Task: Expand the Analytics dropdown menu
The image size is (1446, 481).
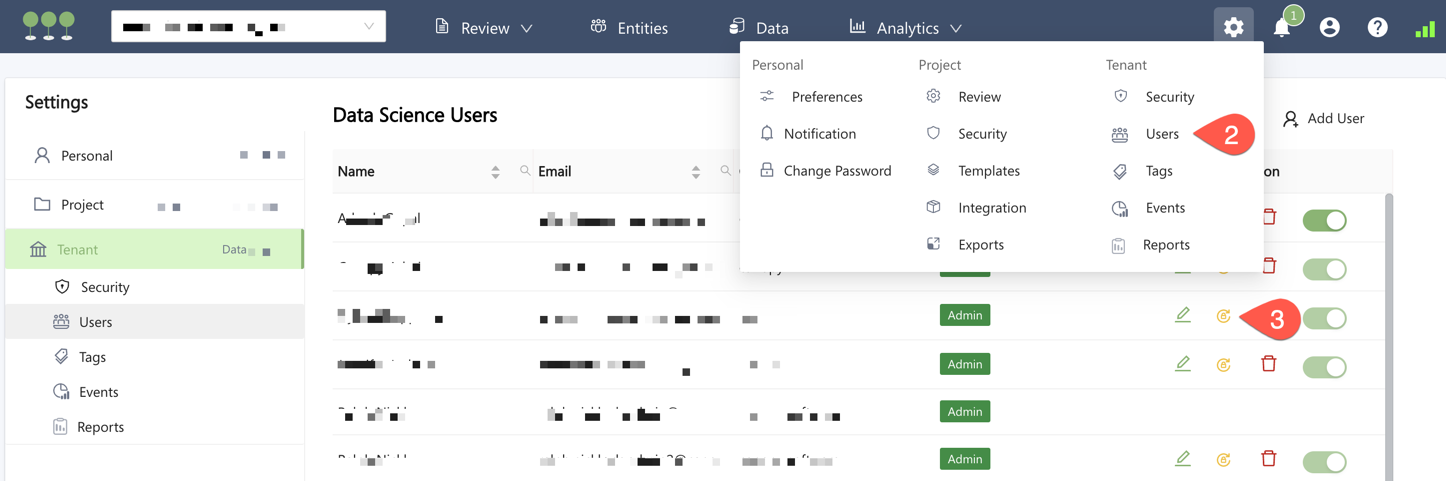Action: tap(906, 28)
